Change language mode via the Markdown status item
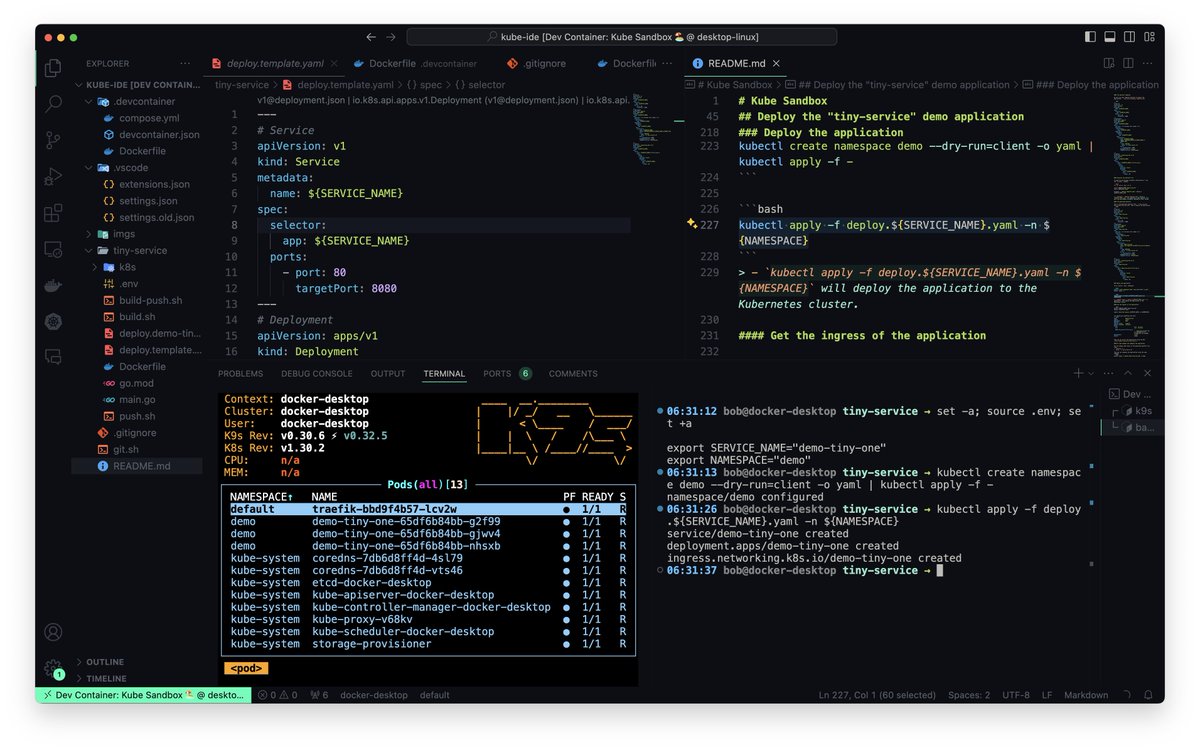This screenshot has width=1200, height=750. 1085,694
